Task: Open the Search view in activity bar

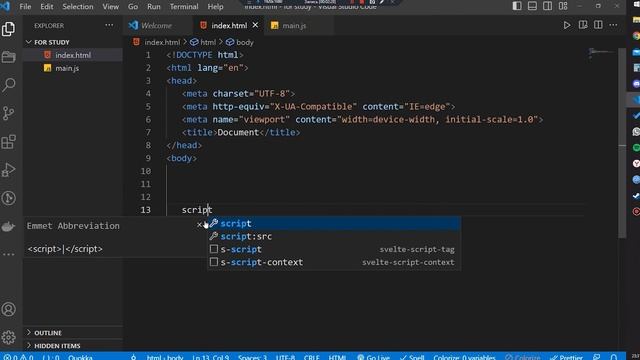Action: 9,85
